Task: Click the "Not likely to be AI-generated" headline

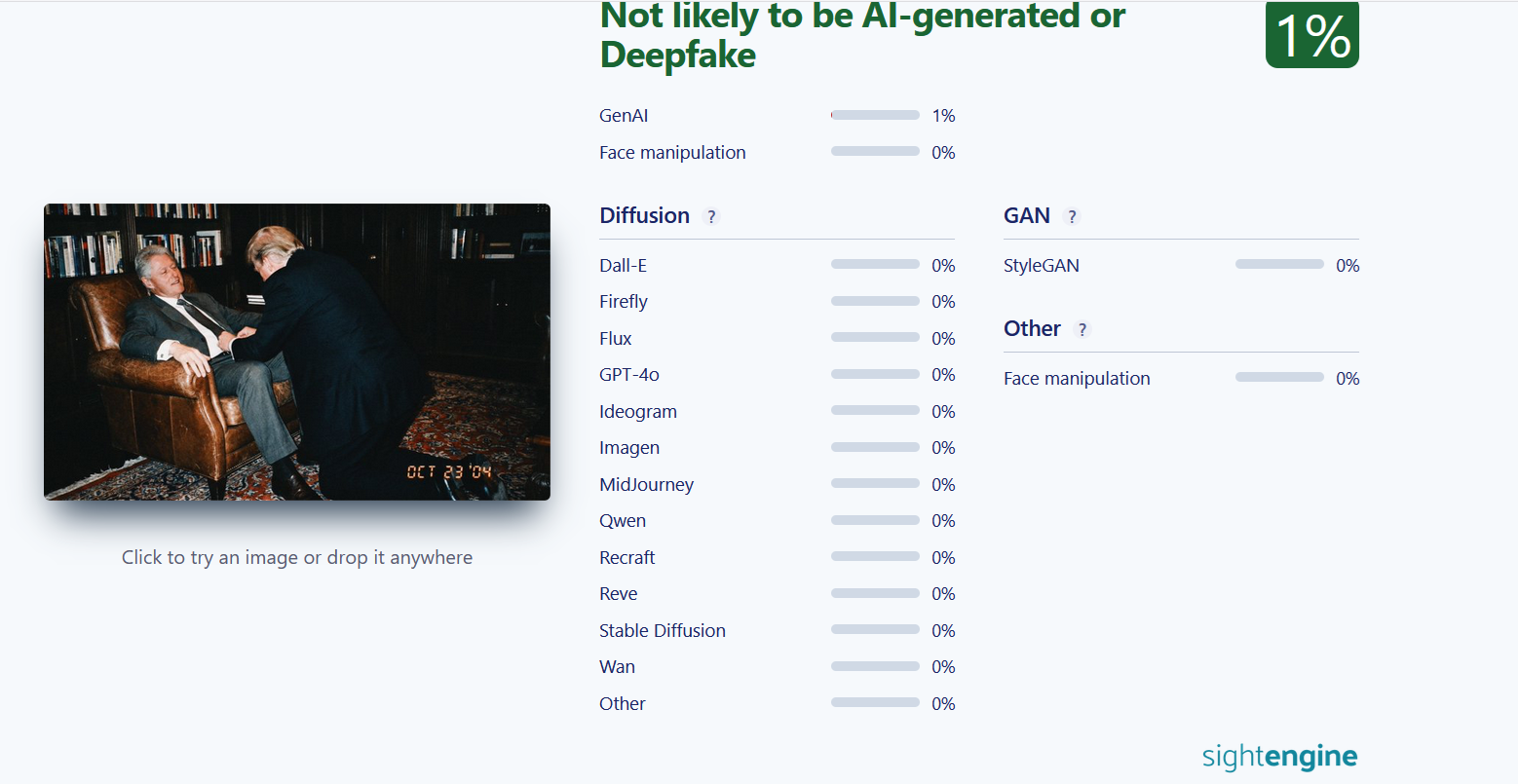Action: click(862, 36)
